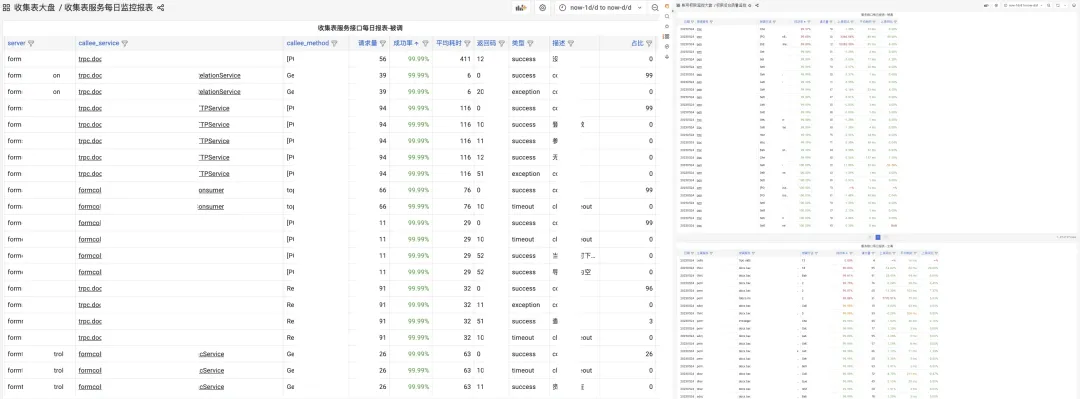Open filter for 描述 column
1080x399 pixels.
(x=570, y=43)
